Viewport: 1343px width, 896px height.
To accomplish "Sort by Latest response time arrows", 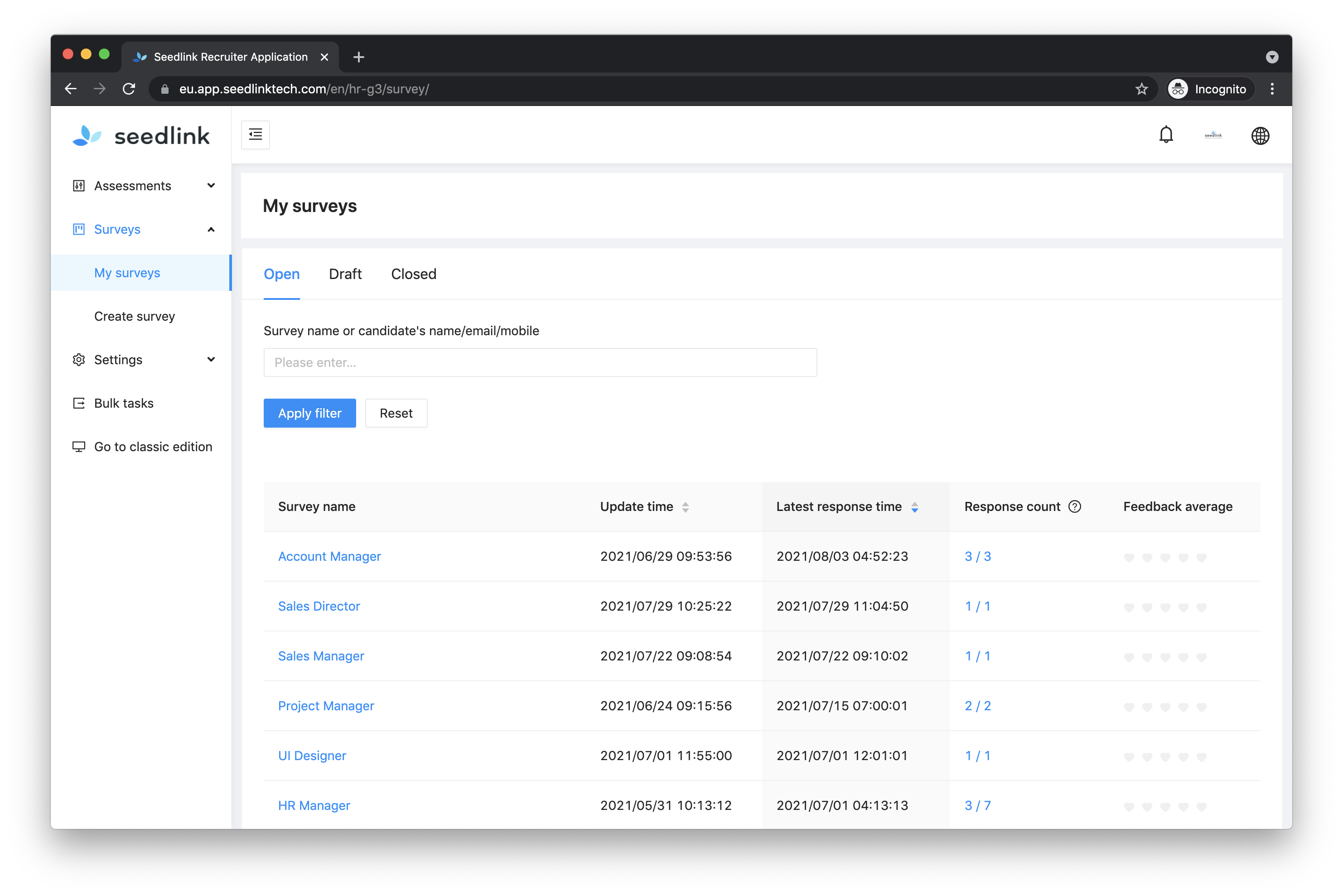I will tap(914, 507).
